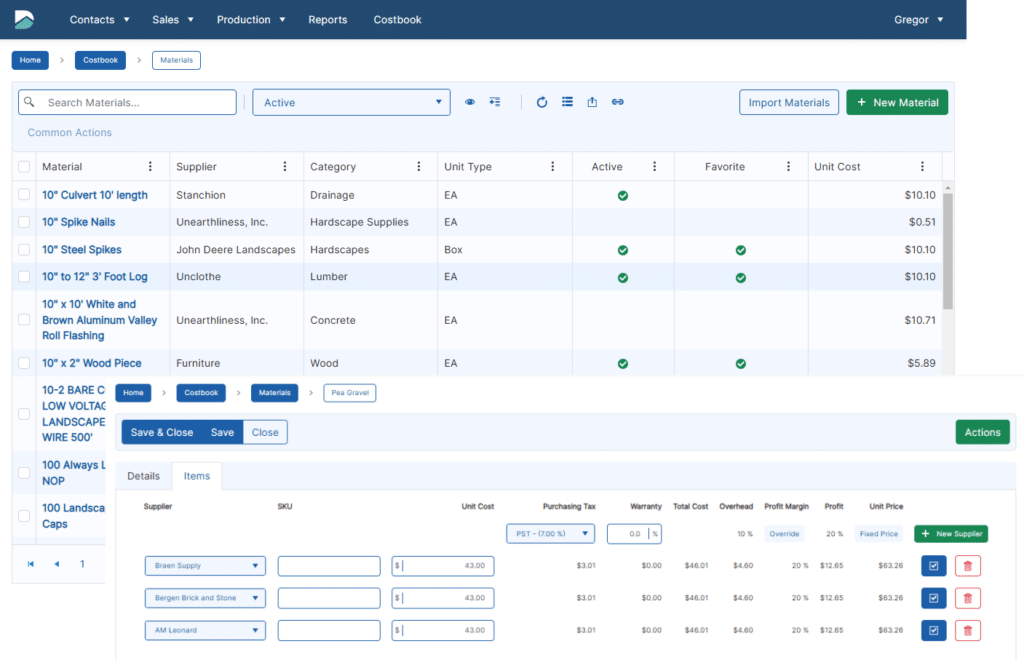The height and width of the screenshot is (660, 1024).
Task: Expand the PST purchasing tax dropdown
Action: [550, 534]
